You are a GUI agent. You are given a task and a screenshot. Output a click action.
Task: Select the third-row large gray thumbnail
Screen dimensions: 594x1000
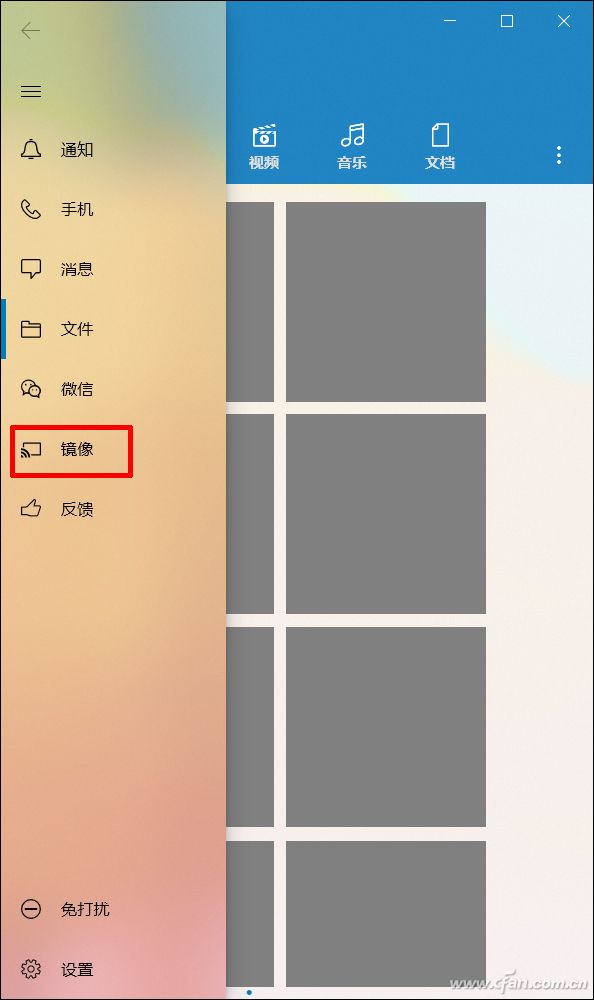(386, 727)
